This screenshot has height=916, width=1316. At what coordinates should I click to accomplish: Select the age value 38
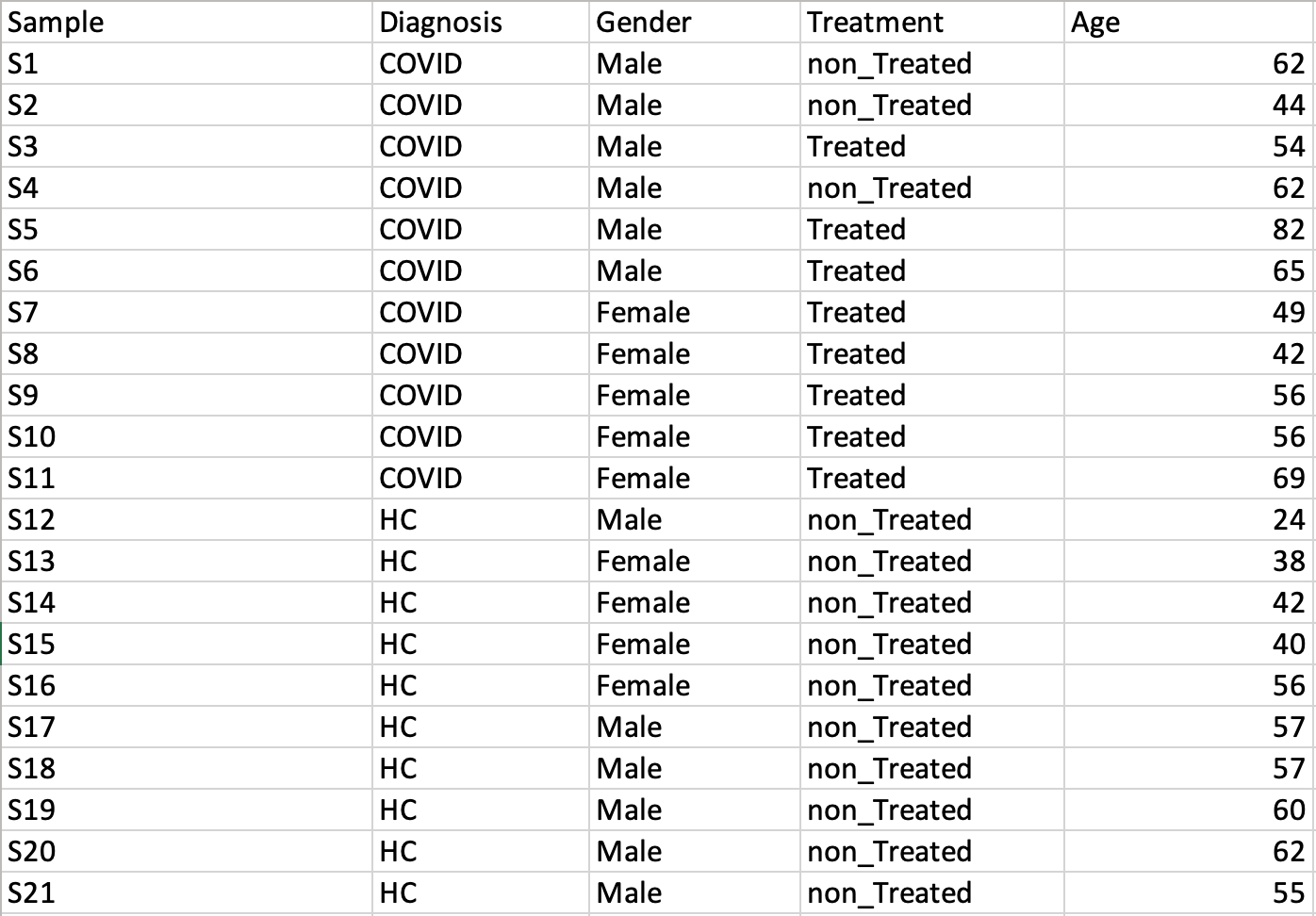tap(1288, 562)
